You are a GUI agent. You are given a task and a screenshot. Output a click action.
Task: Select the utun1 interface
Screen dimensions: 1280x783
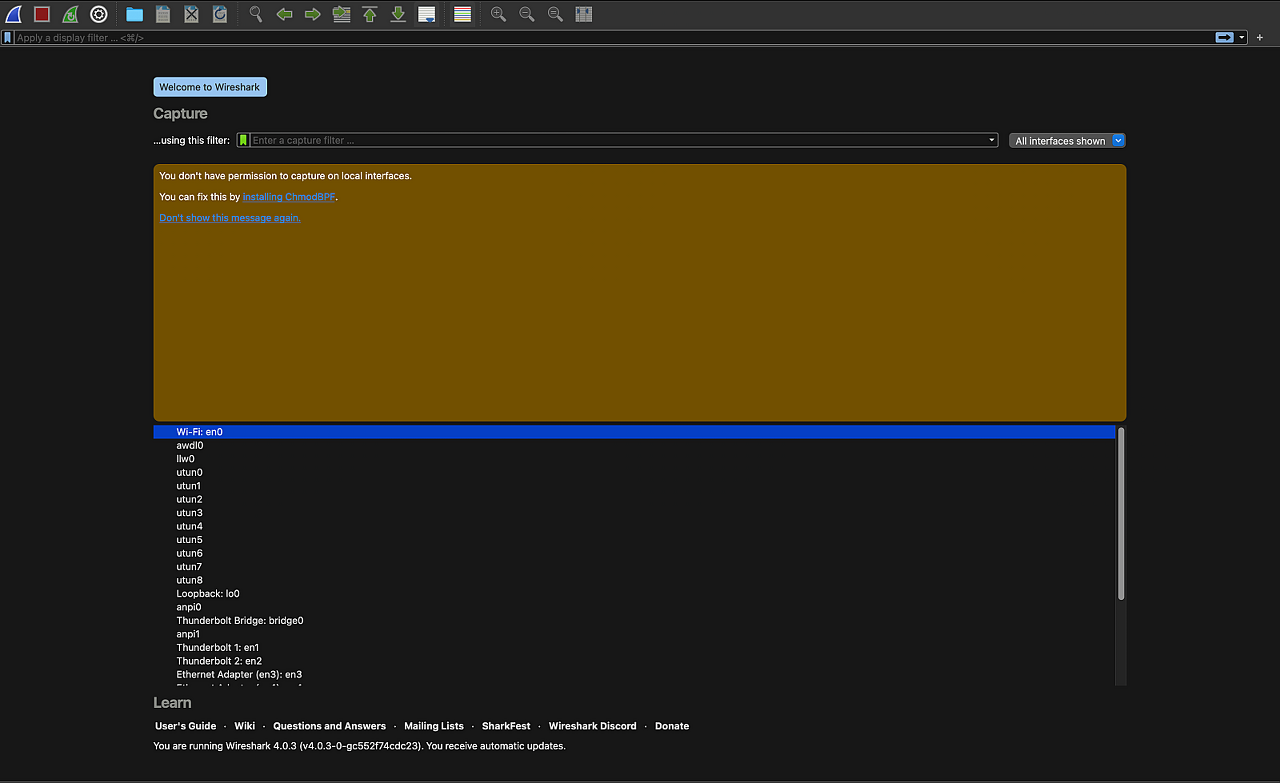coord(634,486)
